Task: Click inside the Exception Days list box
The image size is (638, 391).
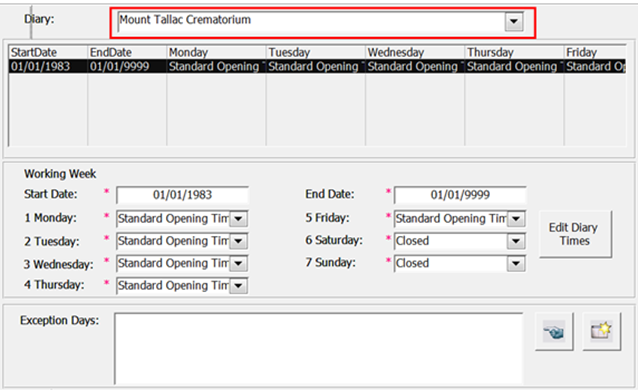Action: tap(319, 349)
